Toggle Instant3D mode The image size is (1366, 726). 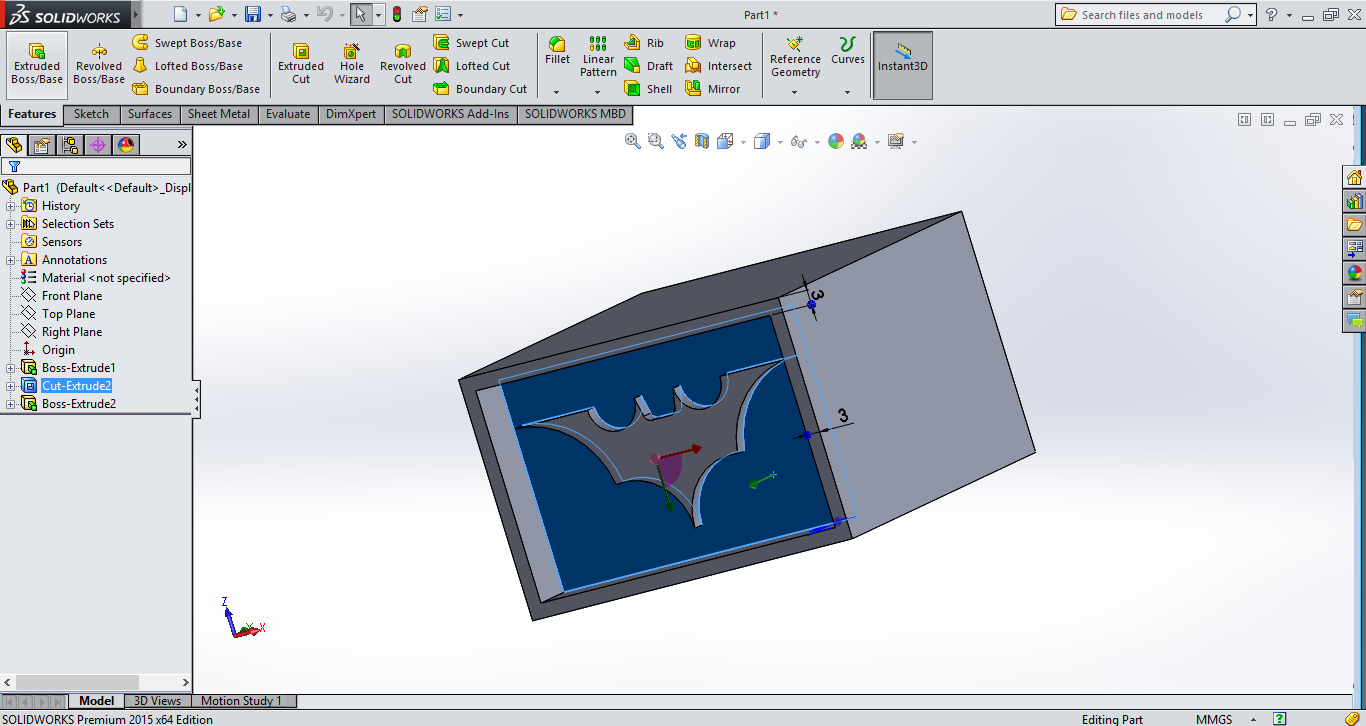pyautogui.click(x=902, y=65)
